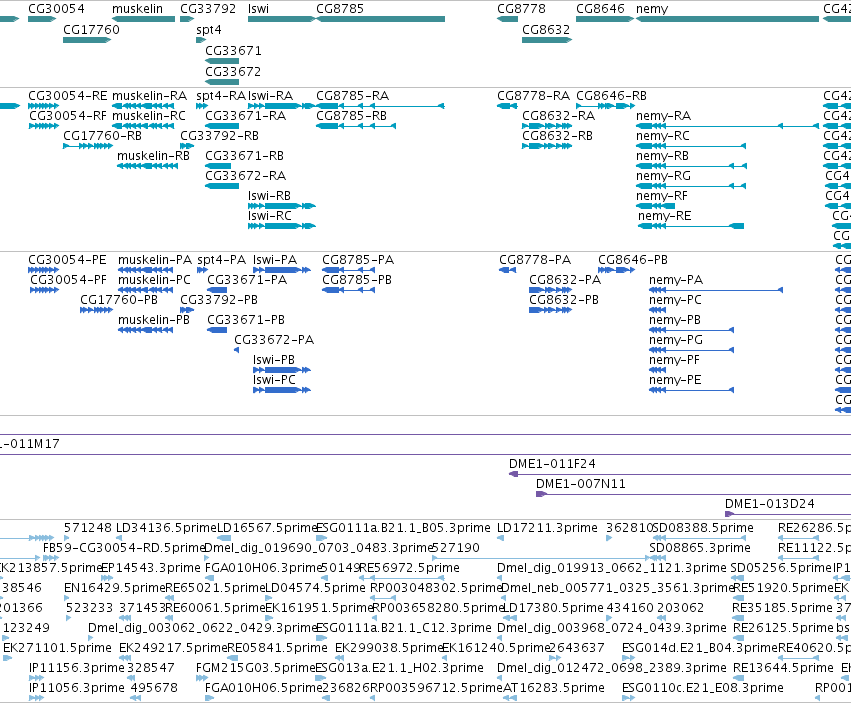This screenshot has width=851, height=703.
Task: Click the CG8778 gene label
Action: point(521,9)
